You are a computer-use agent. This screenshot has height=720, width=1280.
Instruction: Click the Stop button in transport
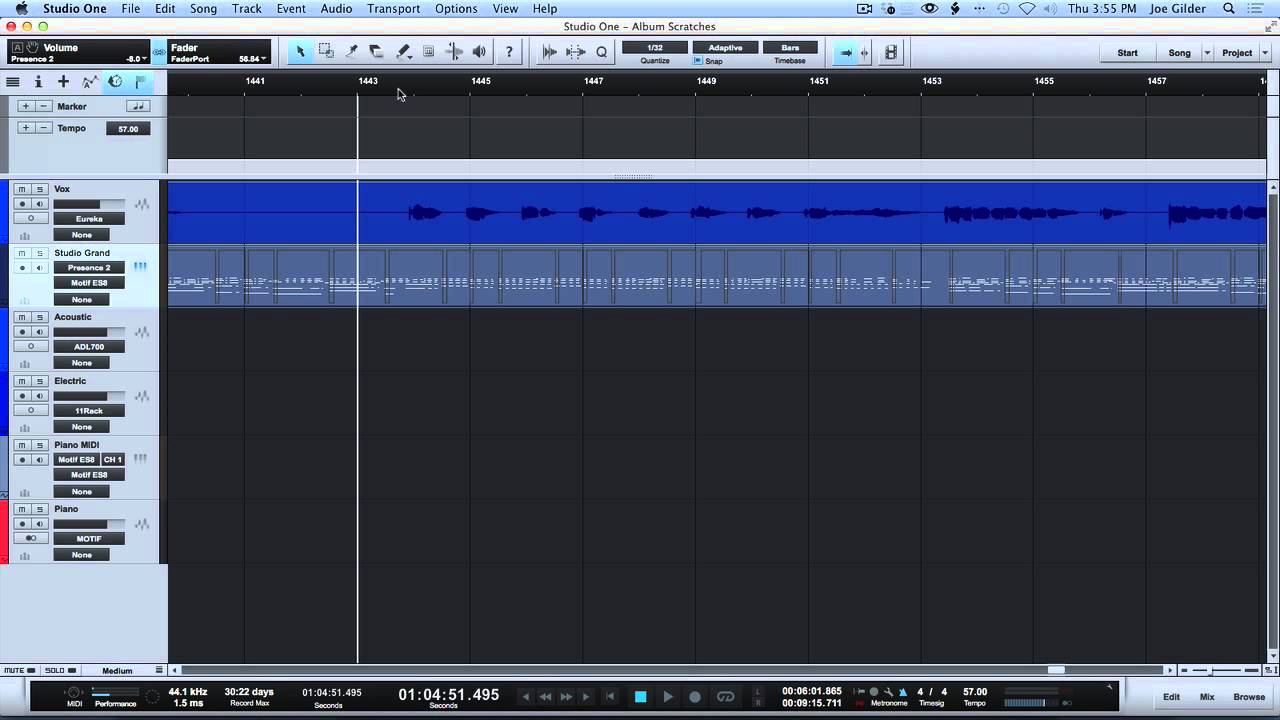[641, 697]
